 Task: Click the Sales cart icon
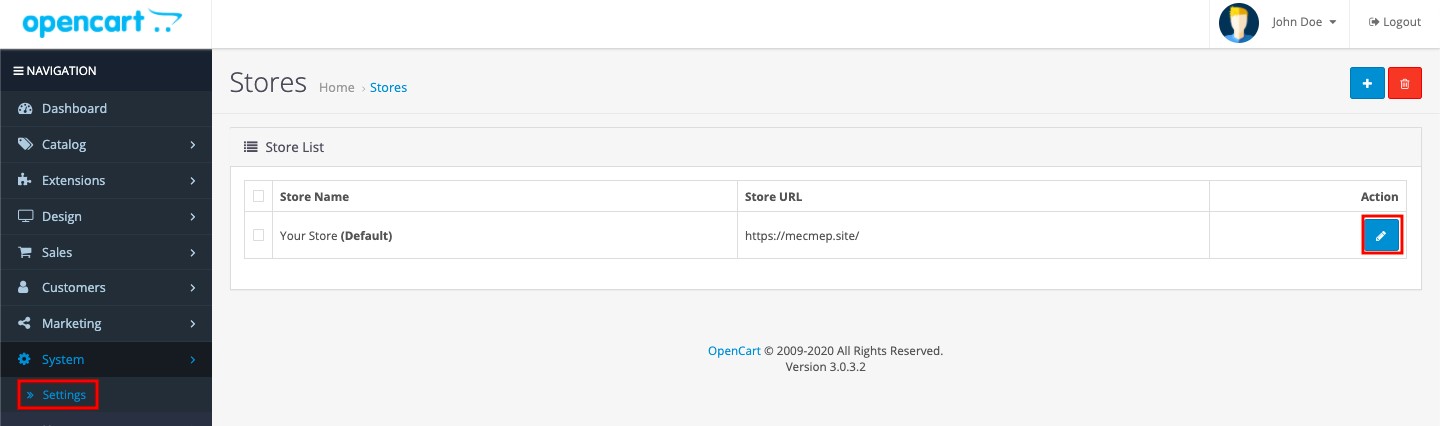pyautogui.click(x=26, y=252)
